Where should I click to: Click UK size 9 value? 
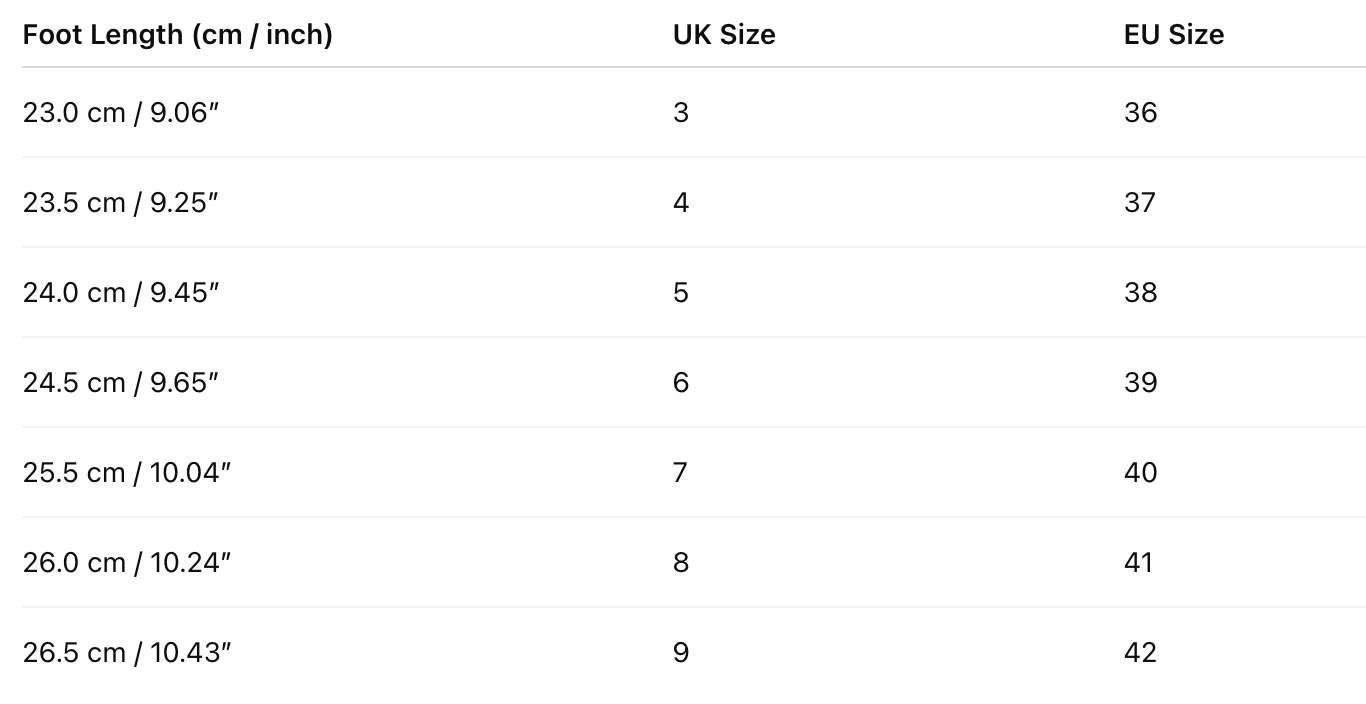pyautogui.click(x=681, y=652)
